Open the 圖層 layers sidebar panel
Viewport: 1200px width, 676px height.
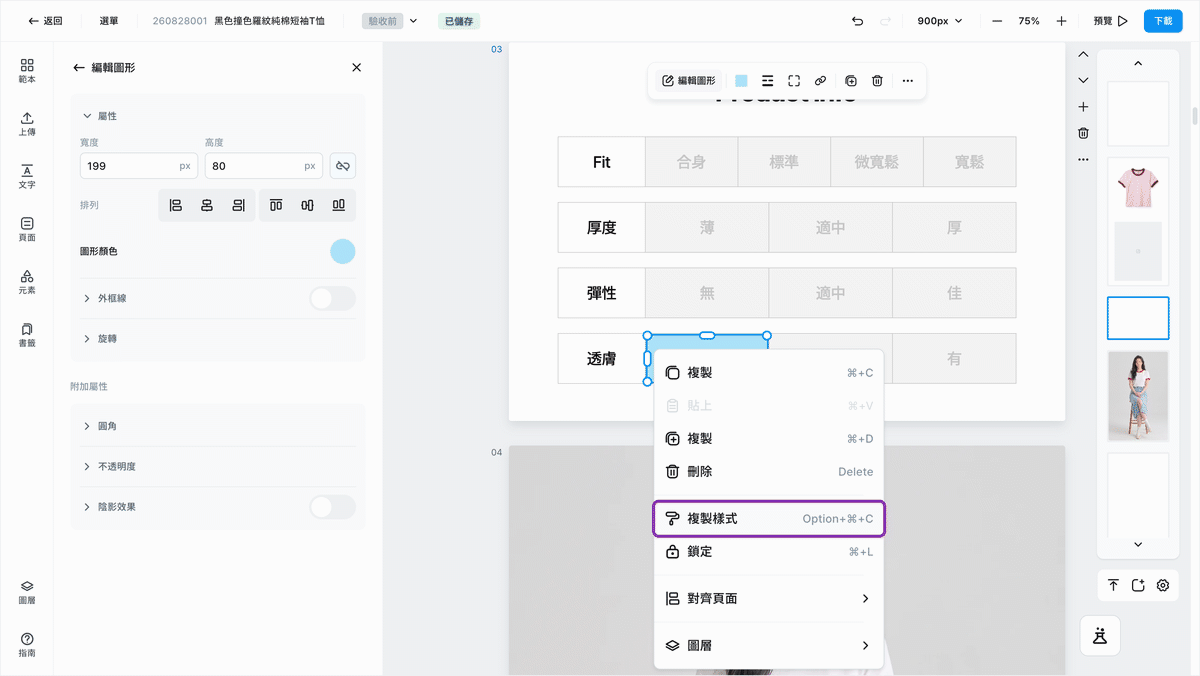[27, 592]
